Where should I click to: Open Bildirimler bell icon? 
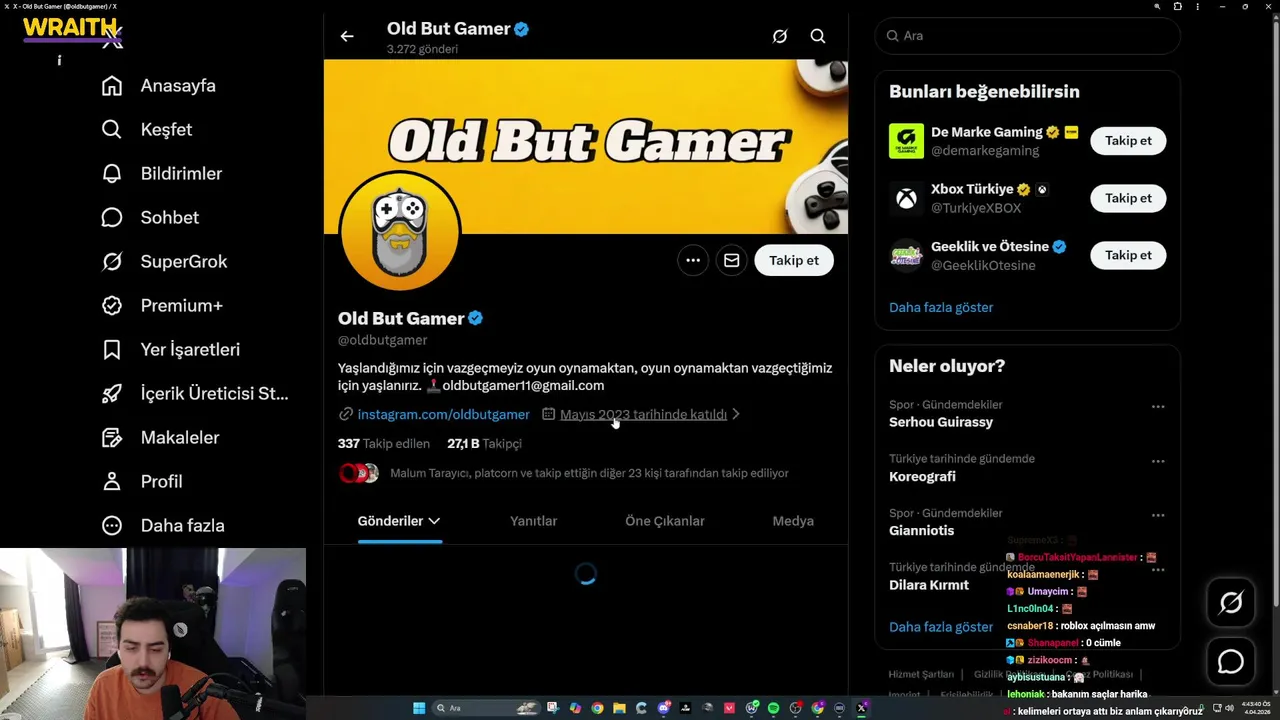[x=112, y=174]
